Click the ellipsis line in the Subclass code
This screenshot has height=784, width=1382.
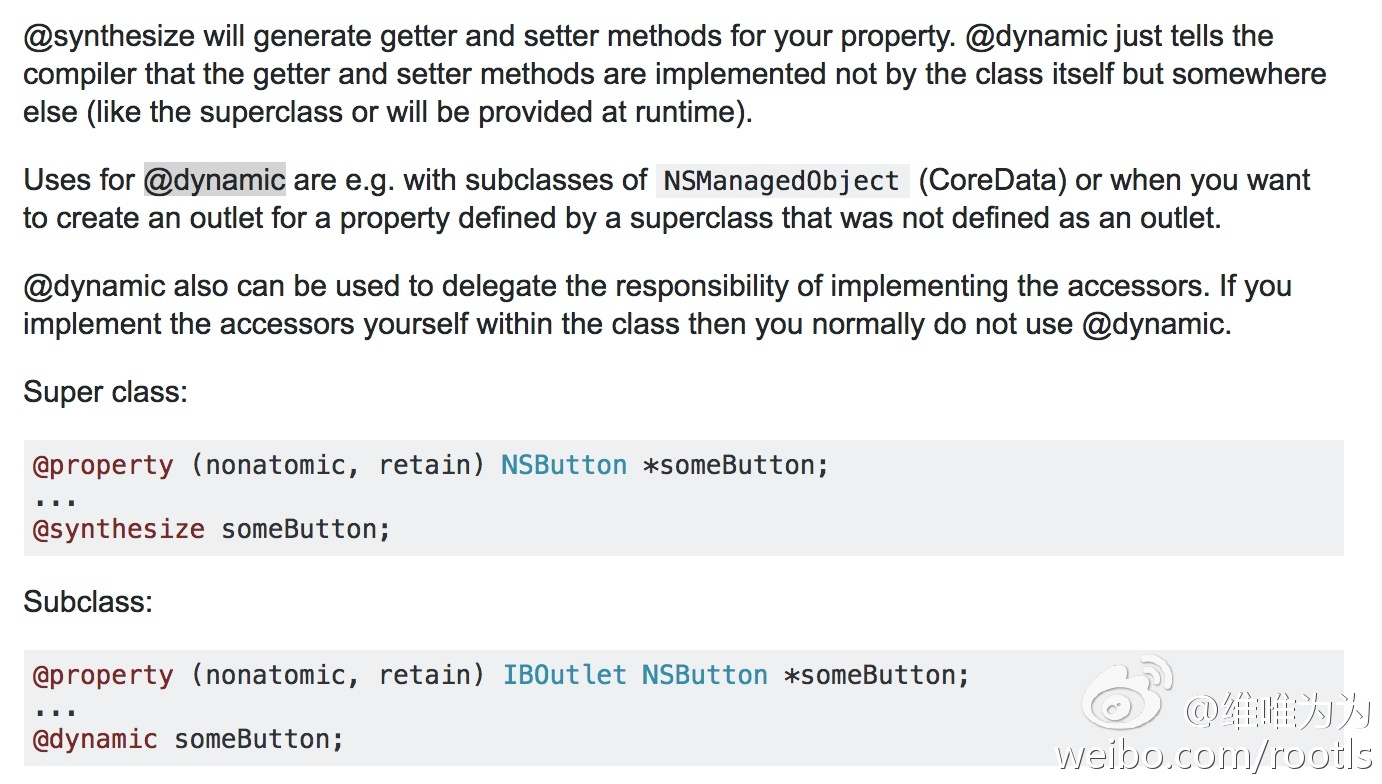coord(55,709)
